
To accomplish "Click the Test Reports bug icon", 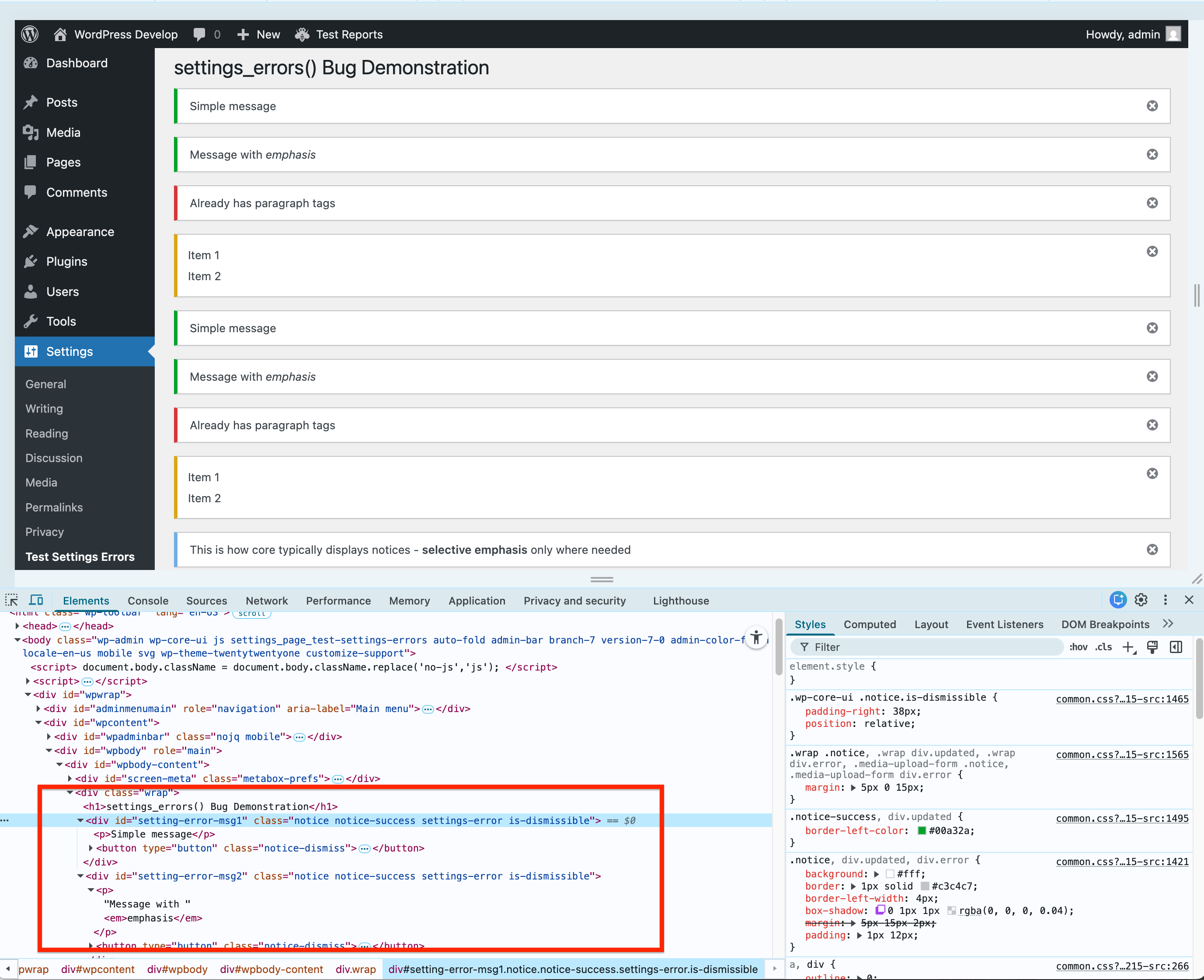I will pyautogui.click(x=302, y=35).
